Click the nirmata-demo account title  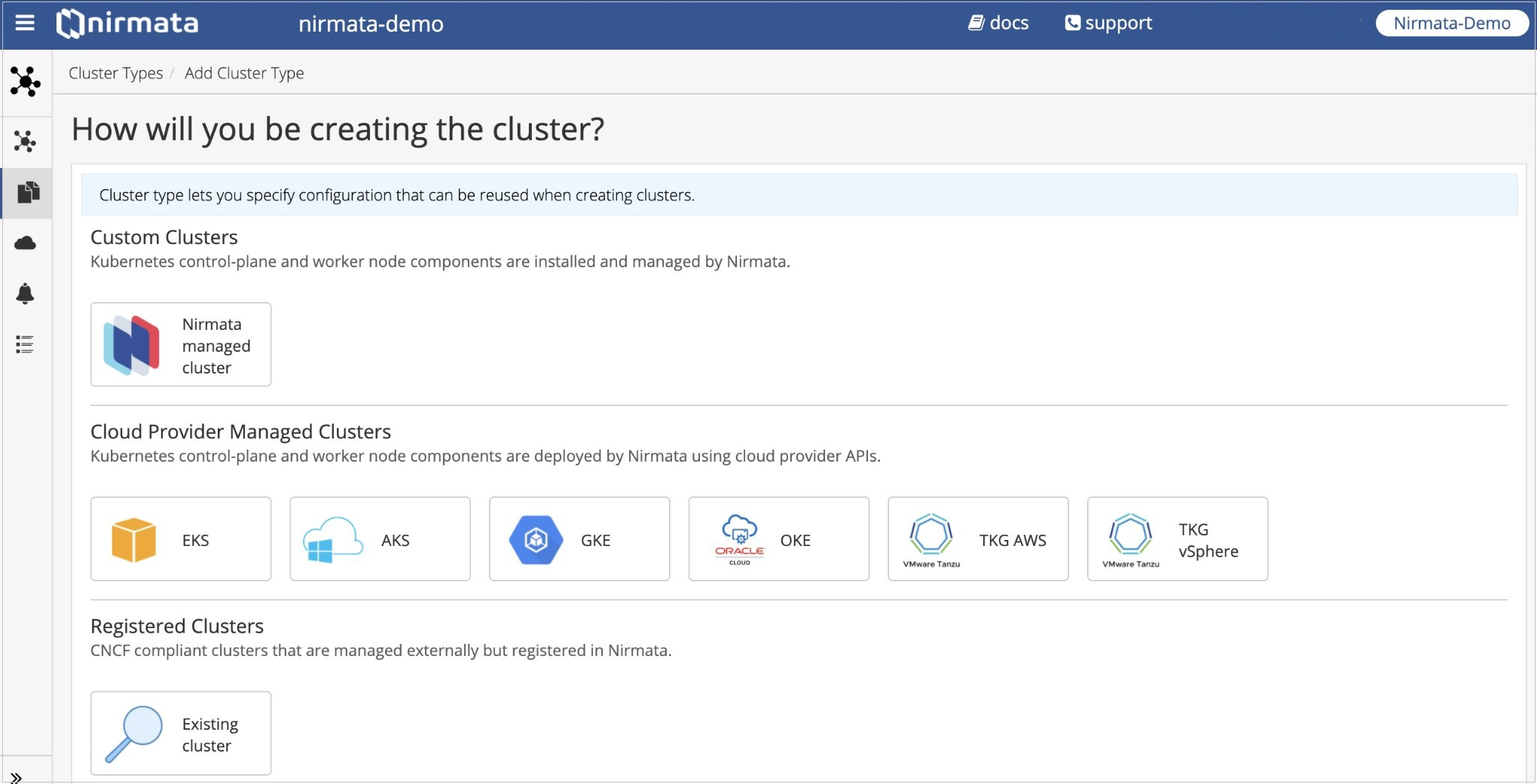(371, 23)
